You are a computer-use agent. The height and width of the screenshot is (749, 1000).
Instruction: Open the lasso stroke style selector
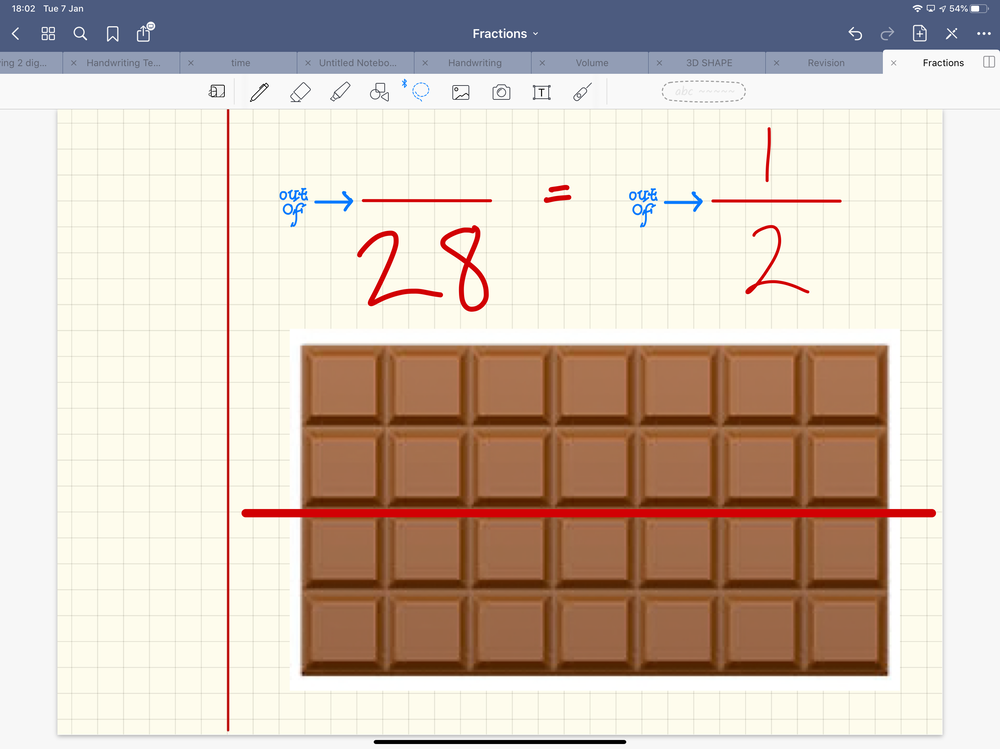(x=703, y=92)
